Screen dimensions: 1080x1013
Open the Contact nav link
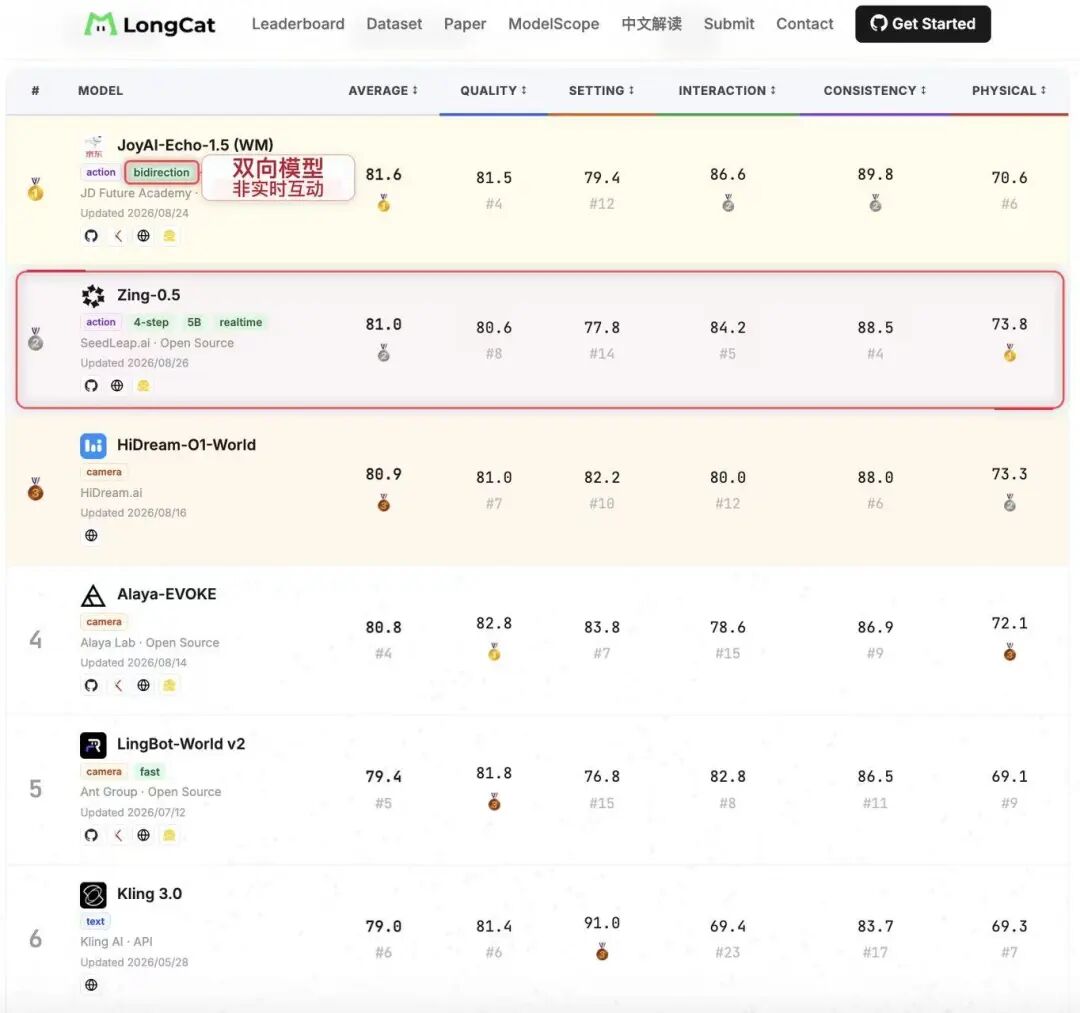tap(804, 24)
